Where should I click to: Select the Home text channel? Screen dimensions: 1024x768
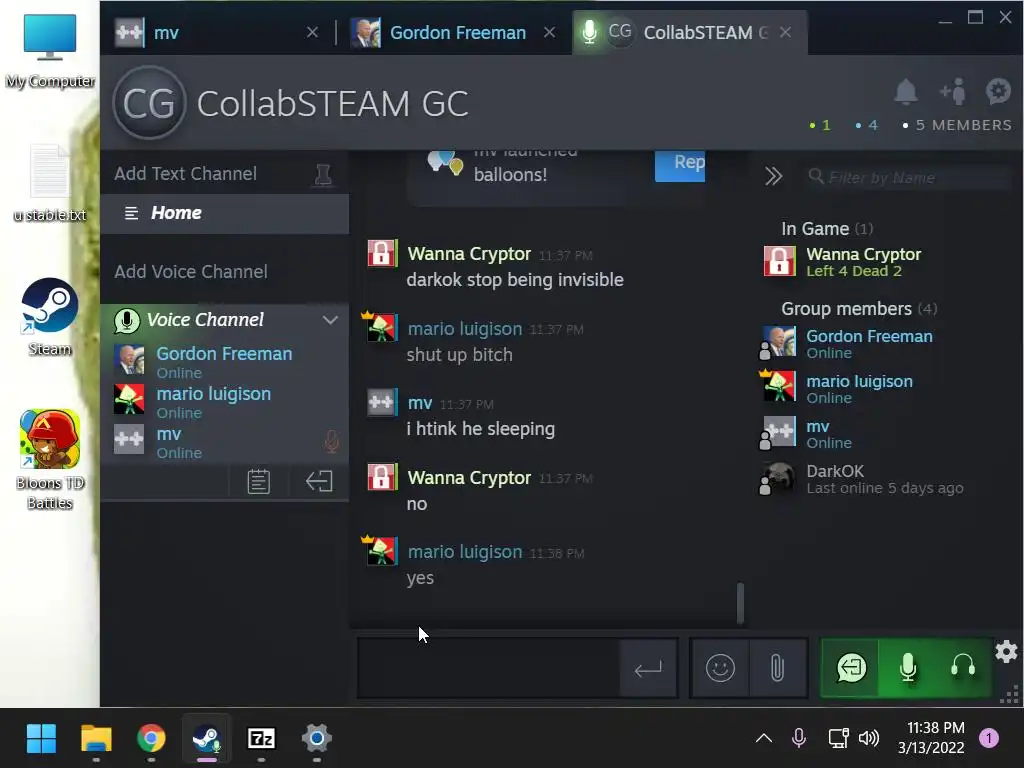[225, 213]
